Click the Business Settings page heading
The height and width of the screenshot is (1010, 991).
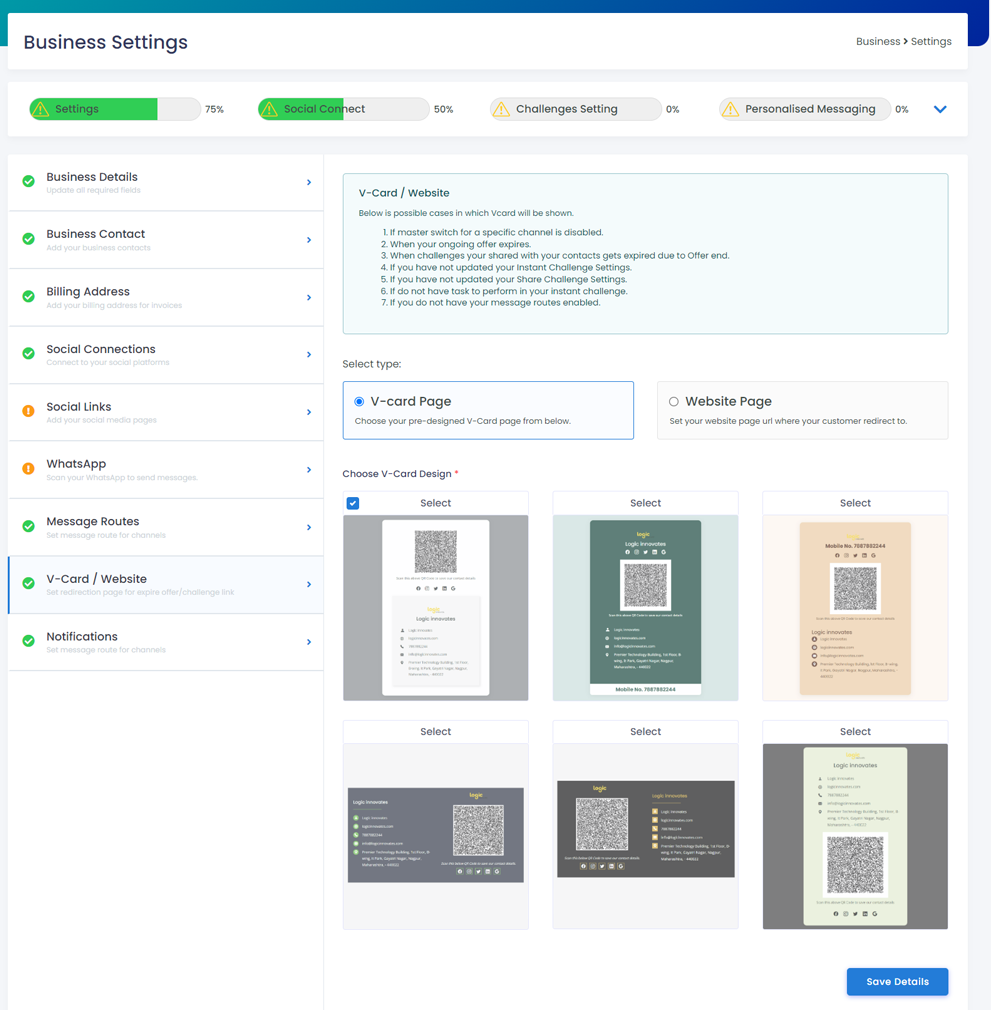coord(106,43)
